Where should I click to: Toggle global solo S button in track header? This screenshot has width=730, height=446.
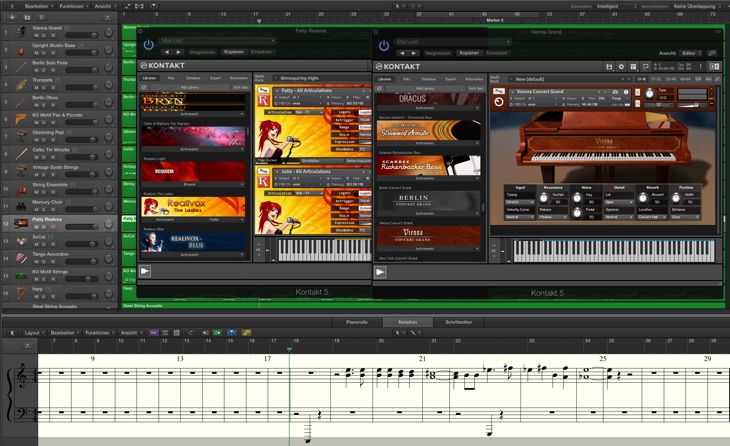(41, 17)
